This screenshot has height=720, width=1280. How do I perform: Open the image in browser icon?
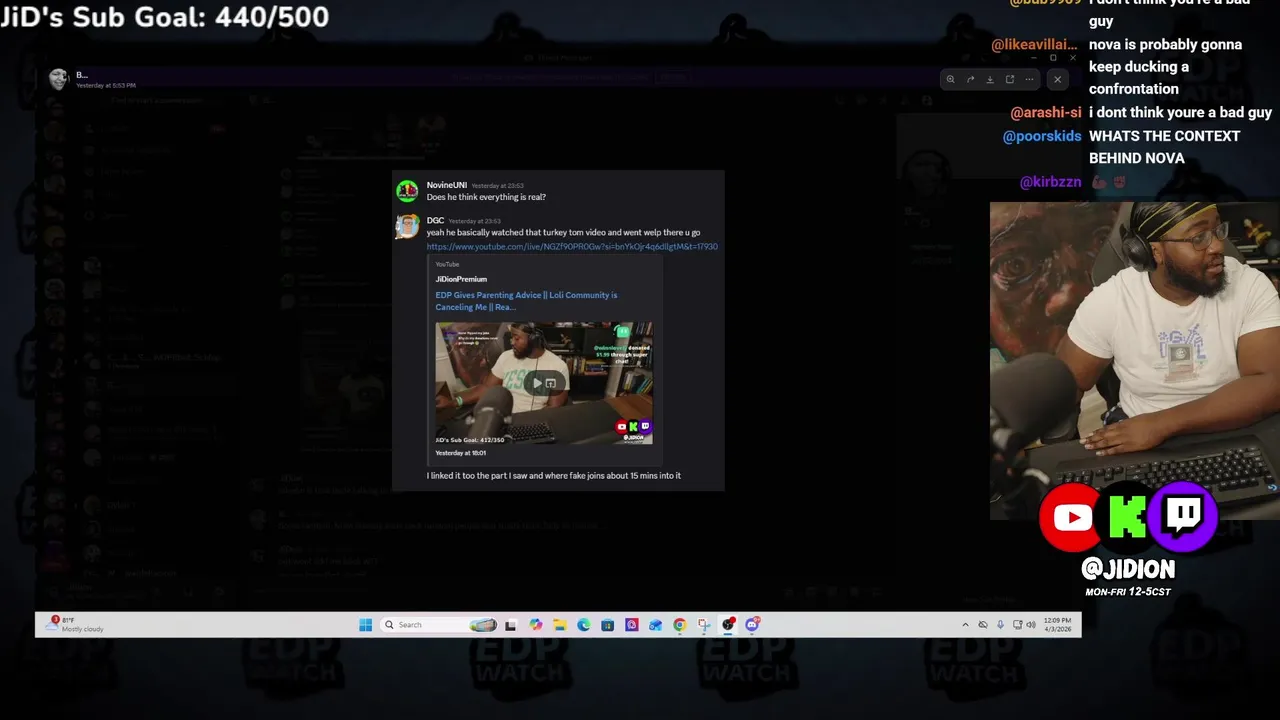click(x=1010, y=79)
